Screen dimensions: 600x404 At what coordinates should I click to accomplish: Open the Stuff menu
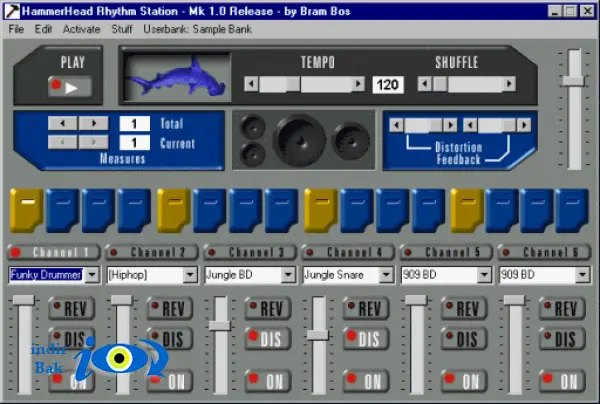(x=122, y=29)
